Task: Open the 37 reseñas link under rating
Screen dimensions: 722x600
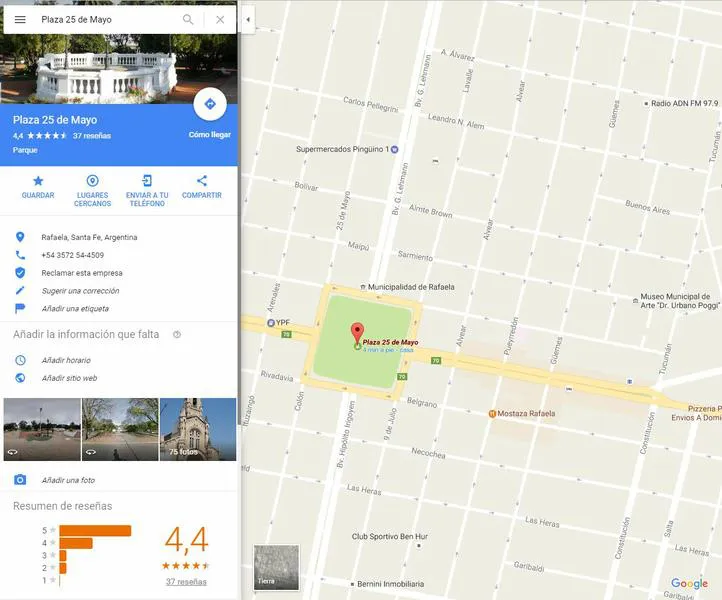Action: [x=186, y=581]
